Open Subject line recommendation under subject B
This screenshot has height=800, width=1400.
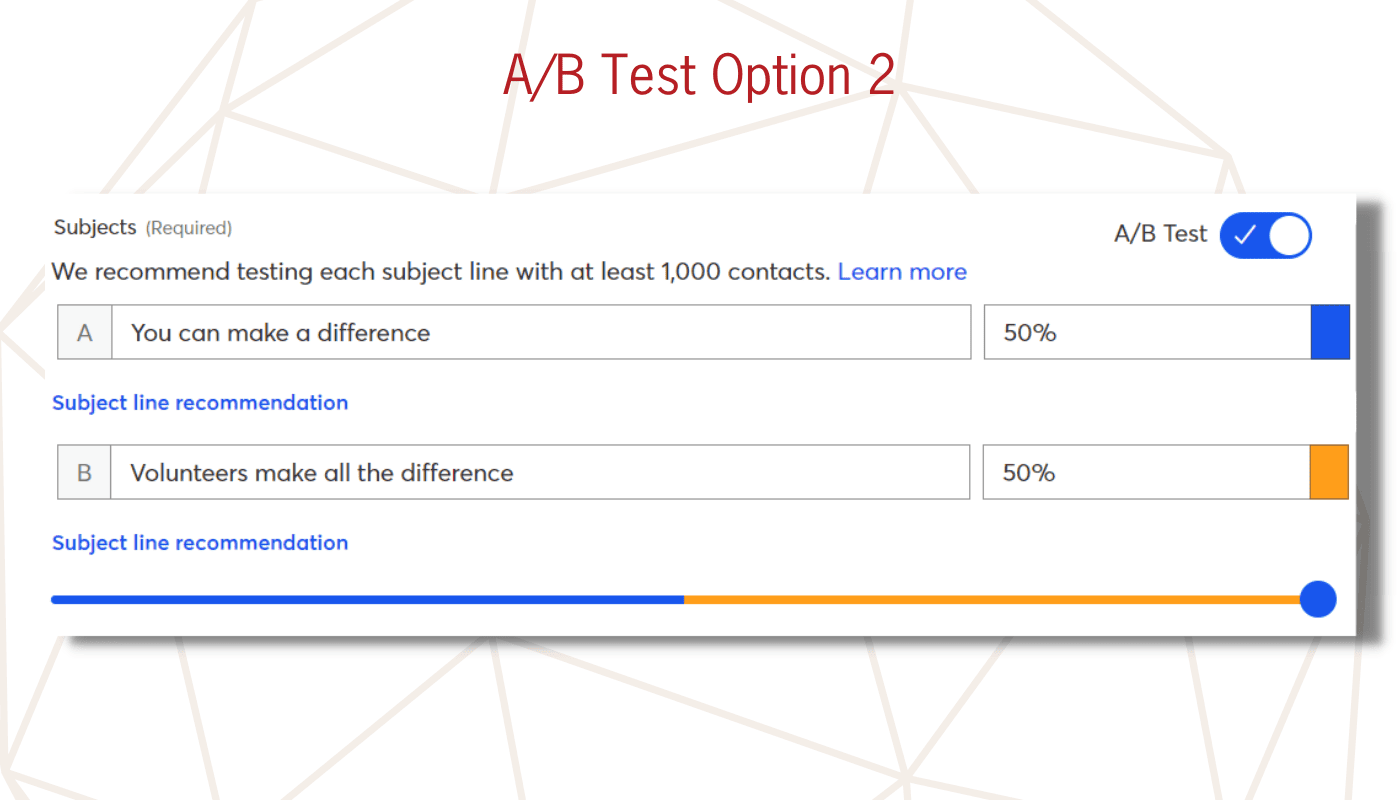point(200,543)
